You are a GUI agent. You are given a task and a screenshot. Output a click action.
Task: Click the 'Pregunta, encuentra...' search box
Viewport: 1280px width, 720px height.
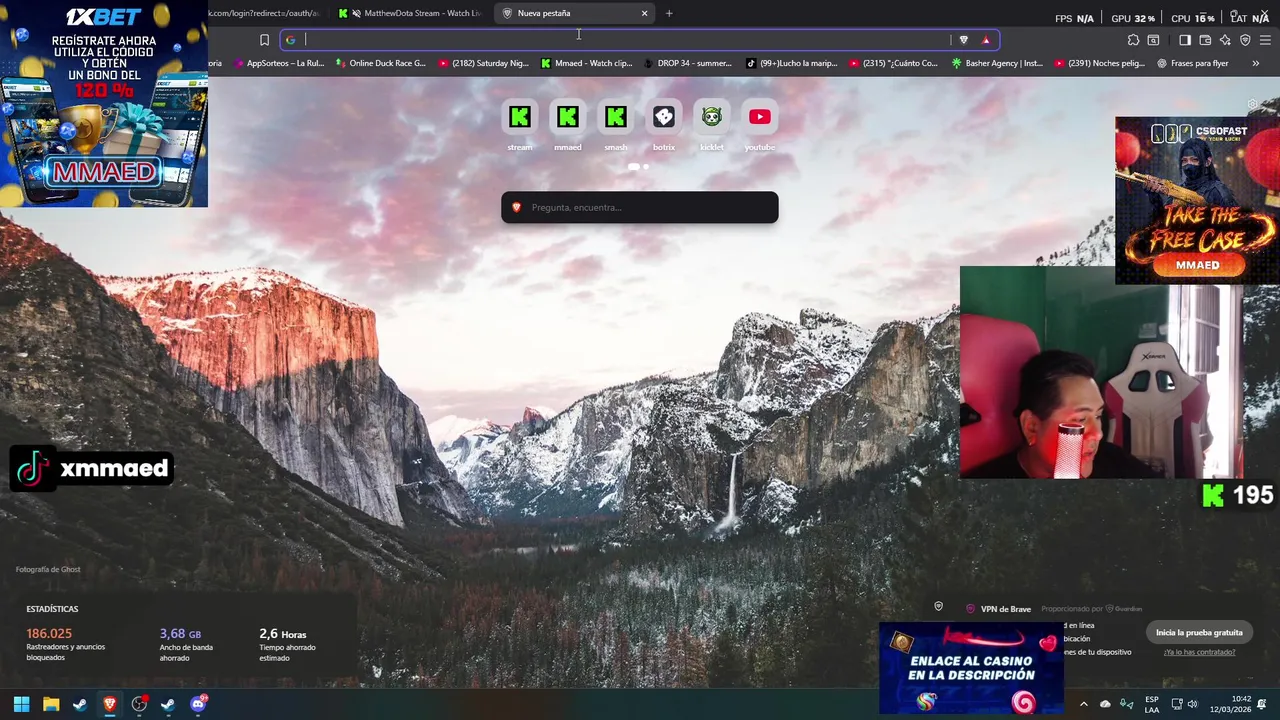click(640, 207)
